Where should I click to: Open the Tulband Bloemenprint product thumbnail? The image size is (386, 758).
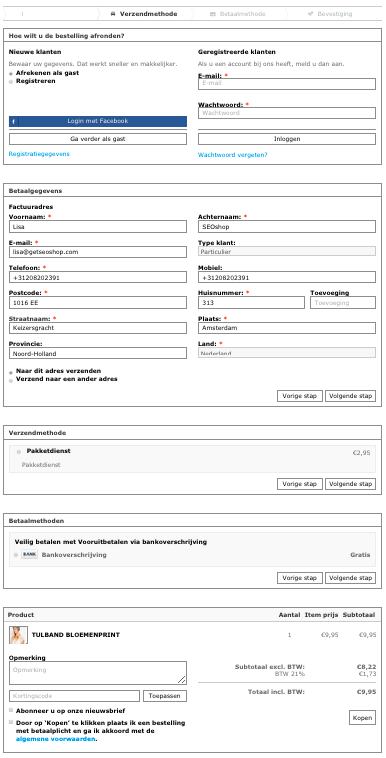tap(18, 635)
